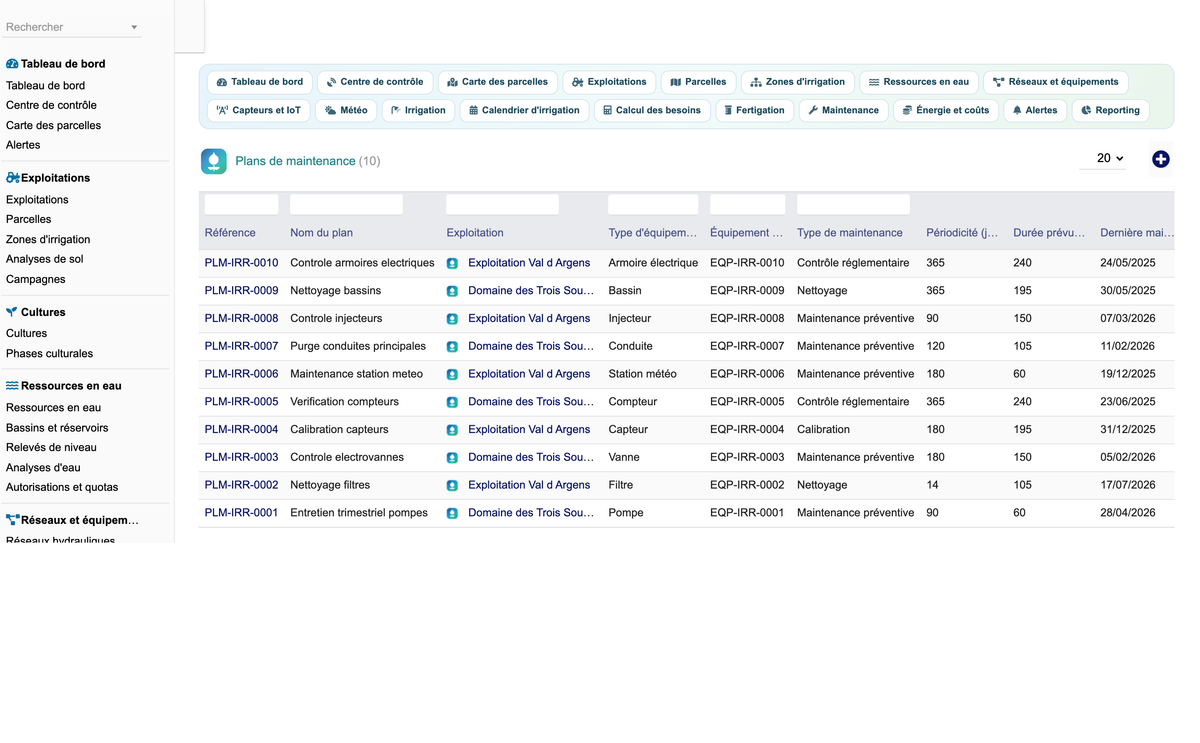Open plan PLM-IRR-0004 reference link
Image resolution: width=1200 pixels, height=743 pixels.
pos(241,430)
